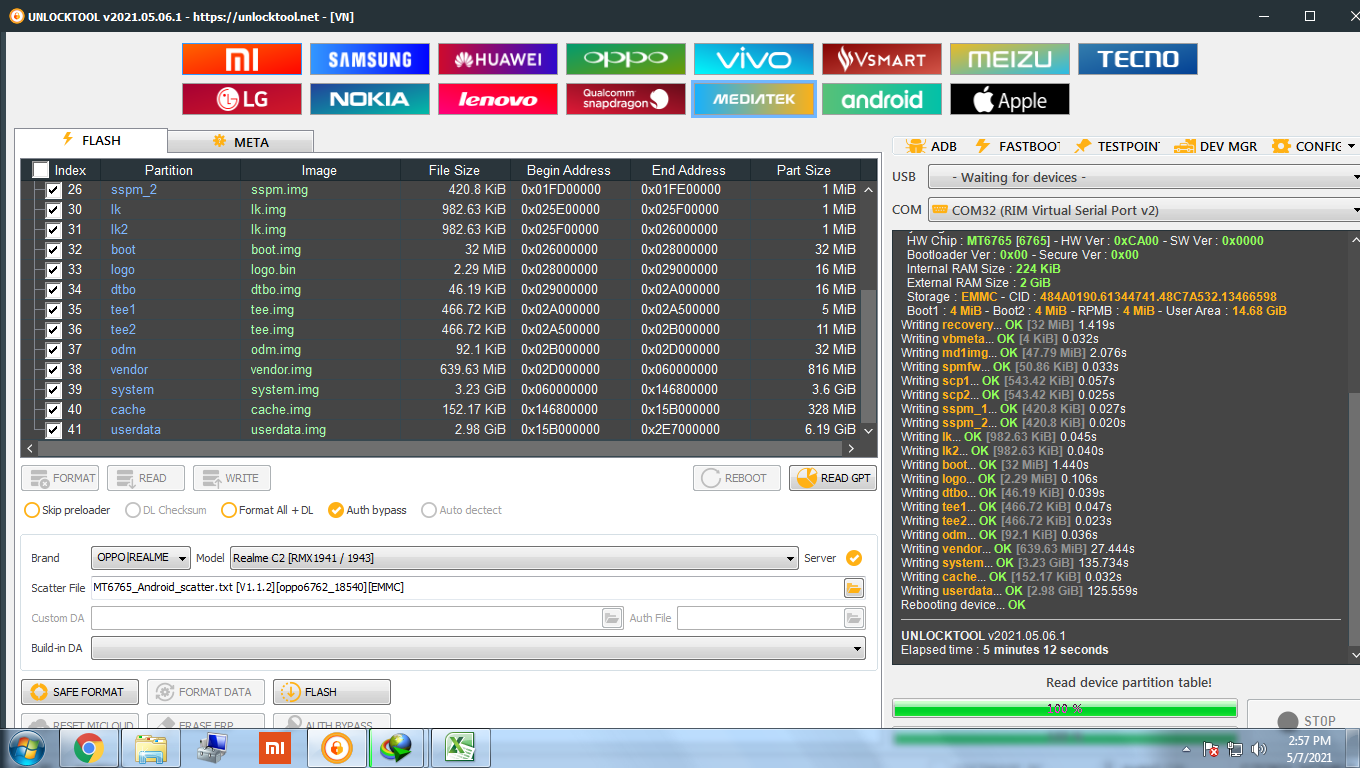Click the green 100% progress bar
Viewport: 1360px width, 768px height.
(x=1065, y=709)
